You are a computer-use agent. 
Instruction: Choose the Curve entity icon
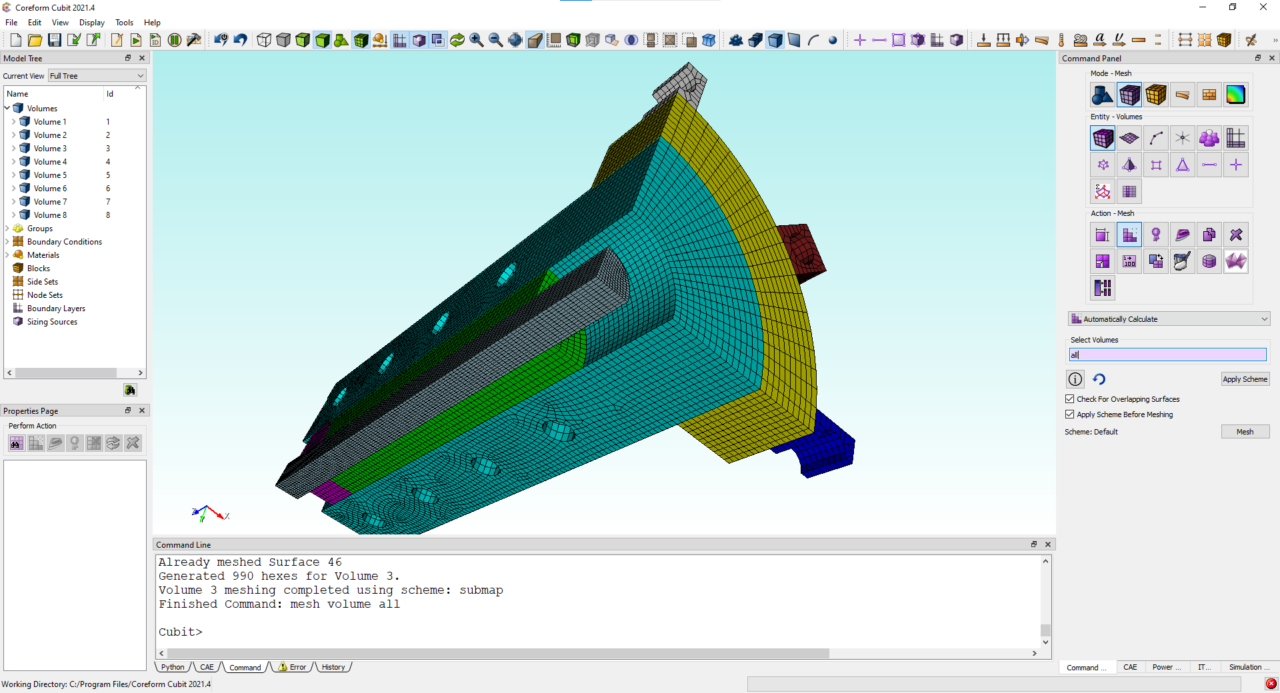[x=1156, y=138]
